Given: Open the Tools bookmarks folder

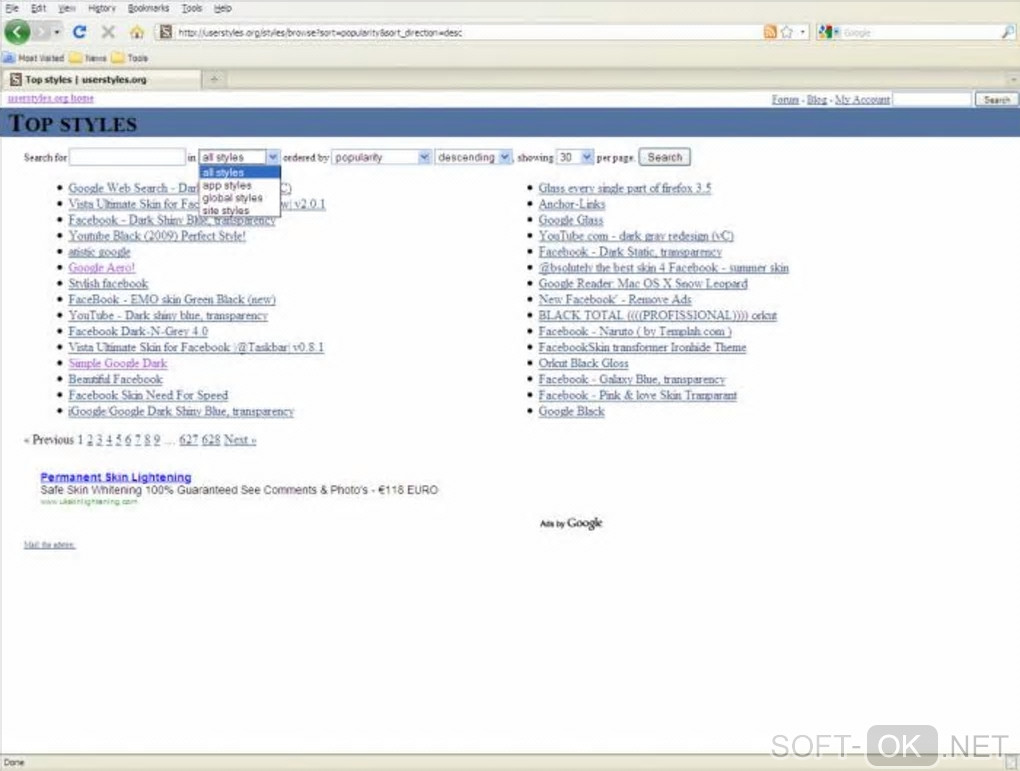Looking at the screenshot, I should coord(129,58).
